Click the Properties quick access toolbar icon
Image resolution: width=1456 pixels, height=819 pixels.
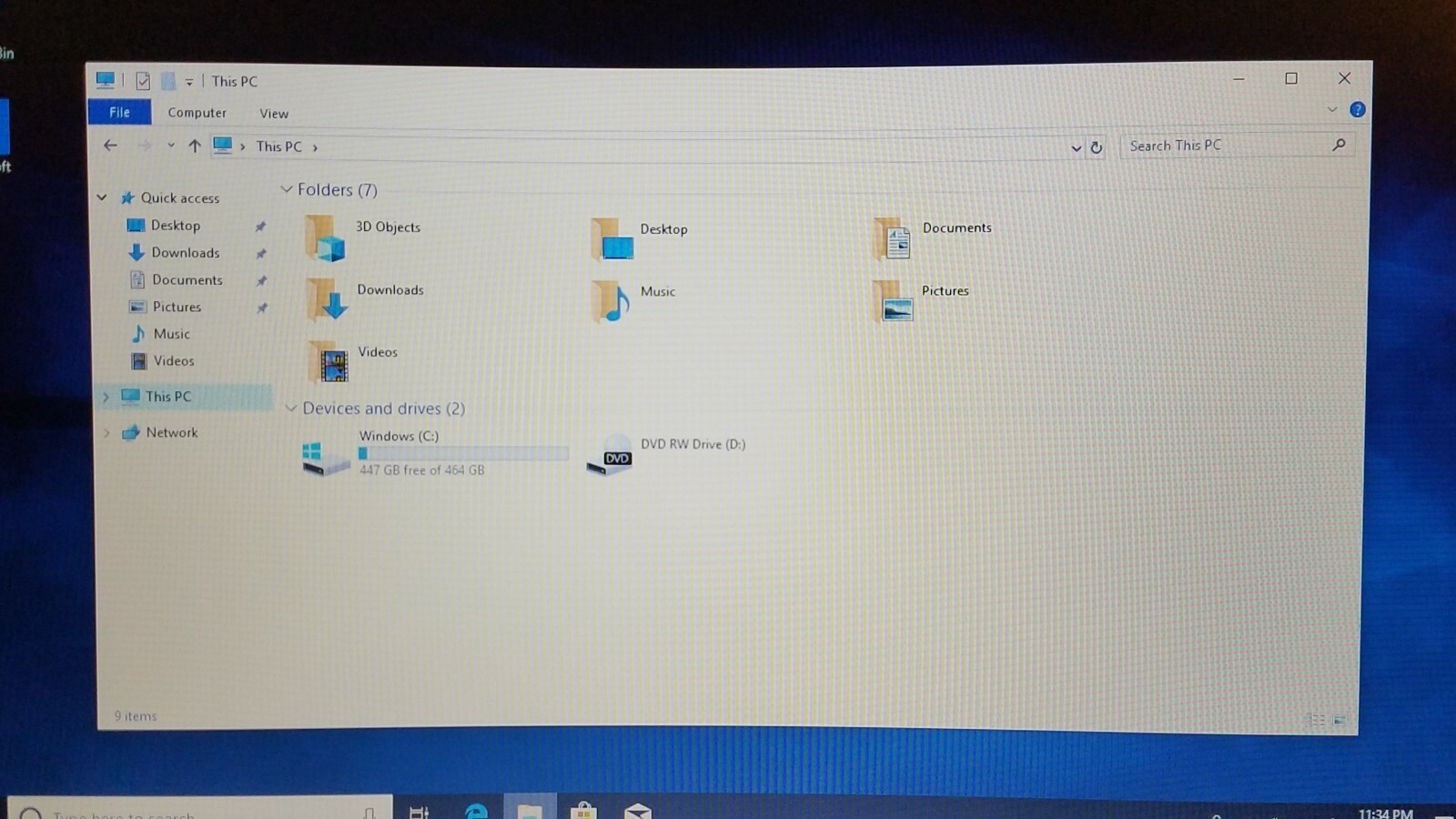coord(143,81)
